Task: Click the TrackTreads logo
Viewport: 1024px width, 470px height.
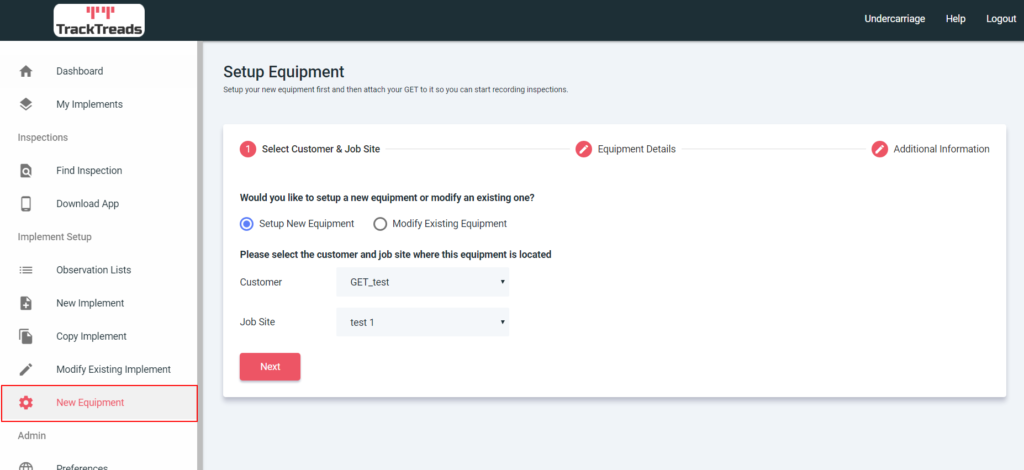Action: tap(99, 20)
